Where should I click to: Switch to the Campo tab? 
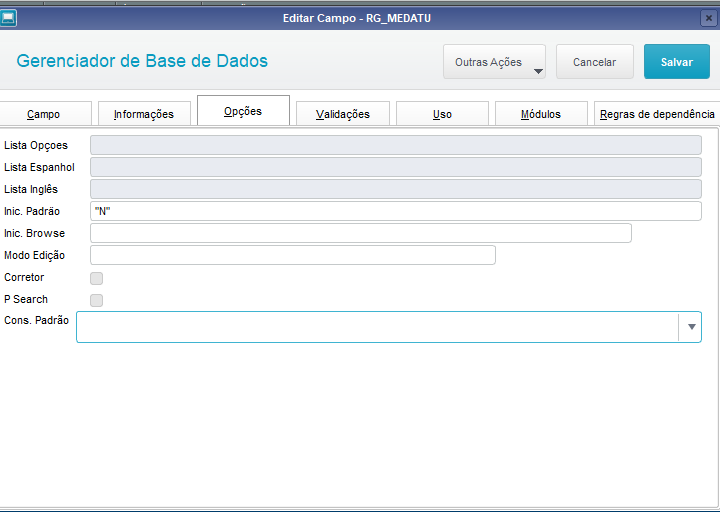pos(45,114)
